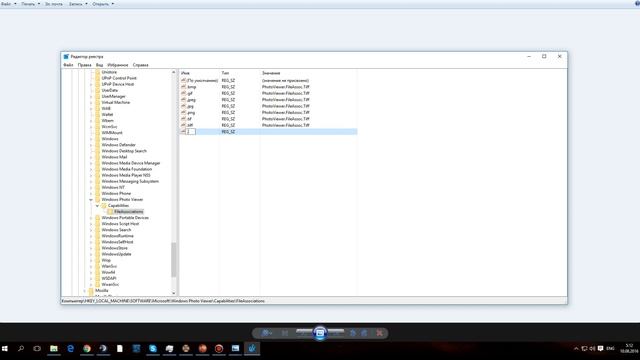Open Registry Editor Вид menu
The height and width of the screenshot is (360, 640).
[99, 65]
